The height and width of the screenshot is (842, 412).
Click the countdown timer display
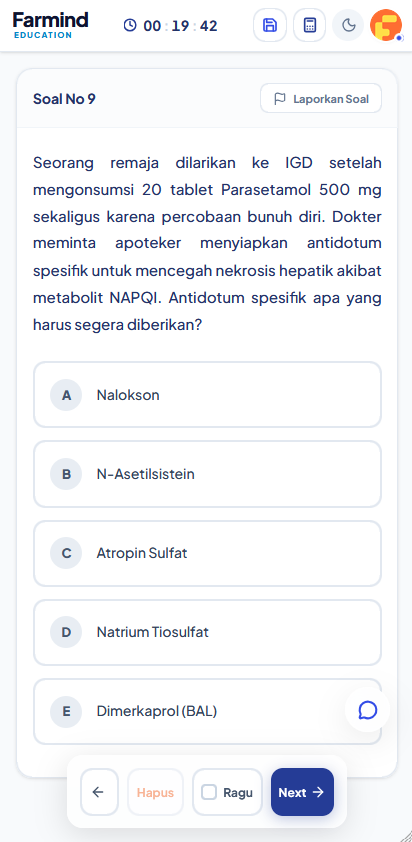180,25
